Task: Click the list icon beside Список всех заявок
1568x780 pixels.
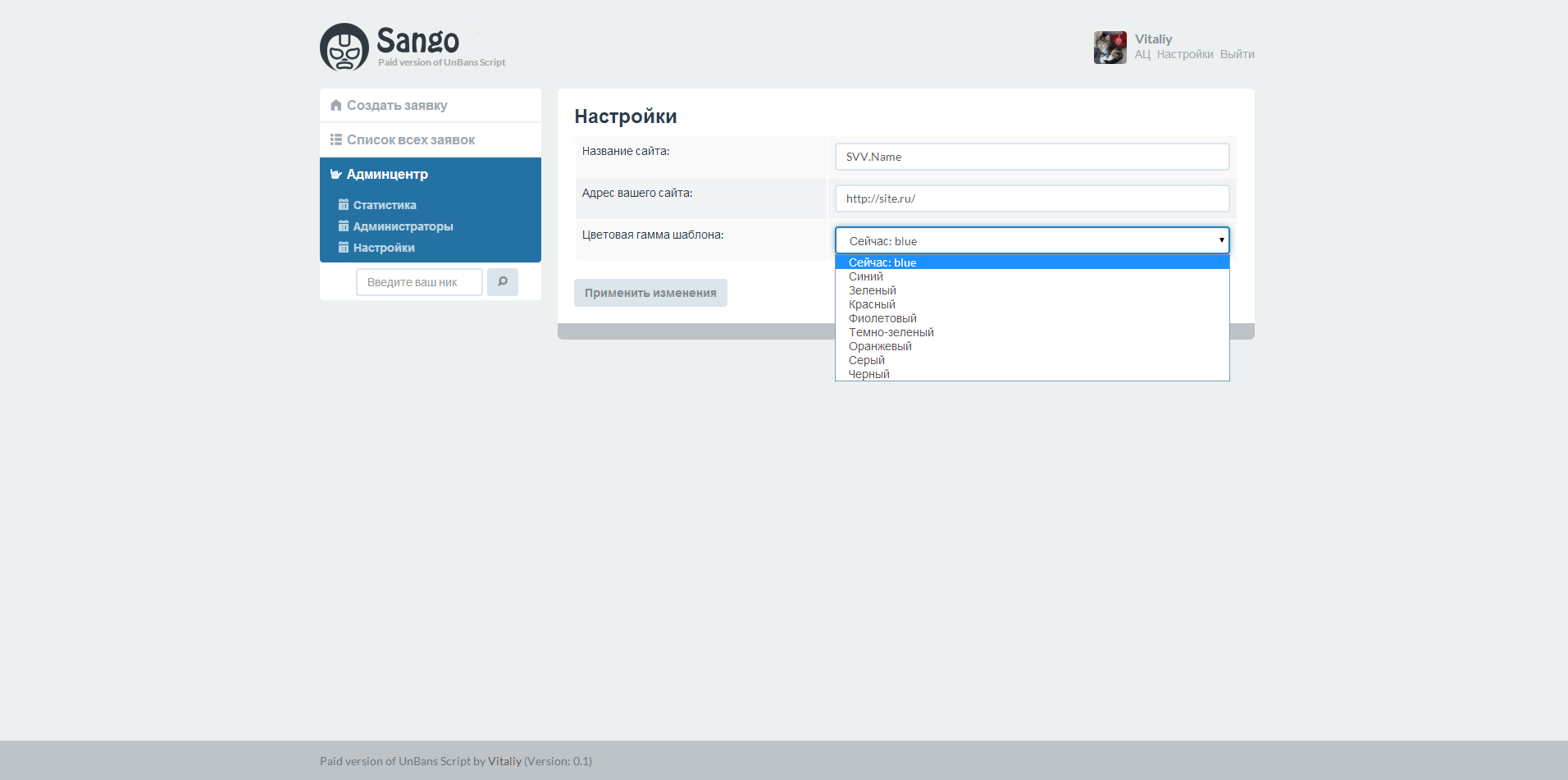Action: coord(336,139)
